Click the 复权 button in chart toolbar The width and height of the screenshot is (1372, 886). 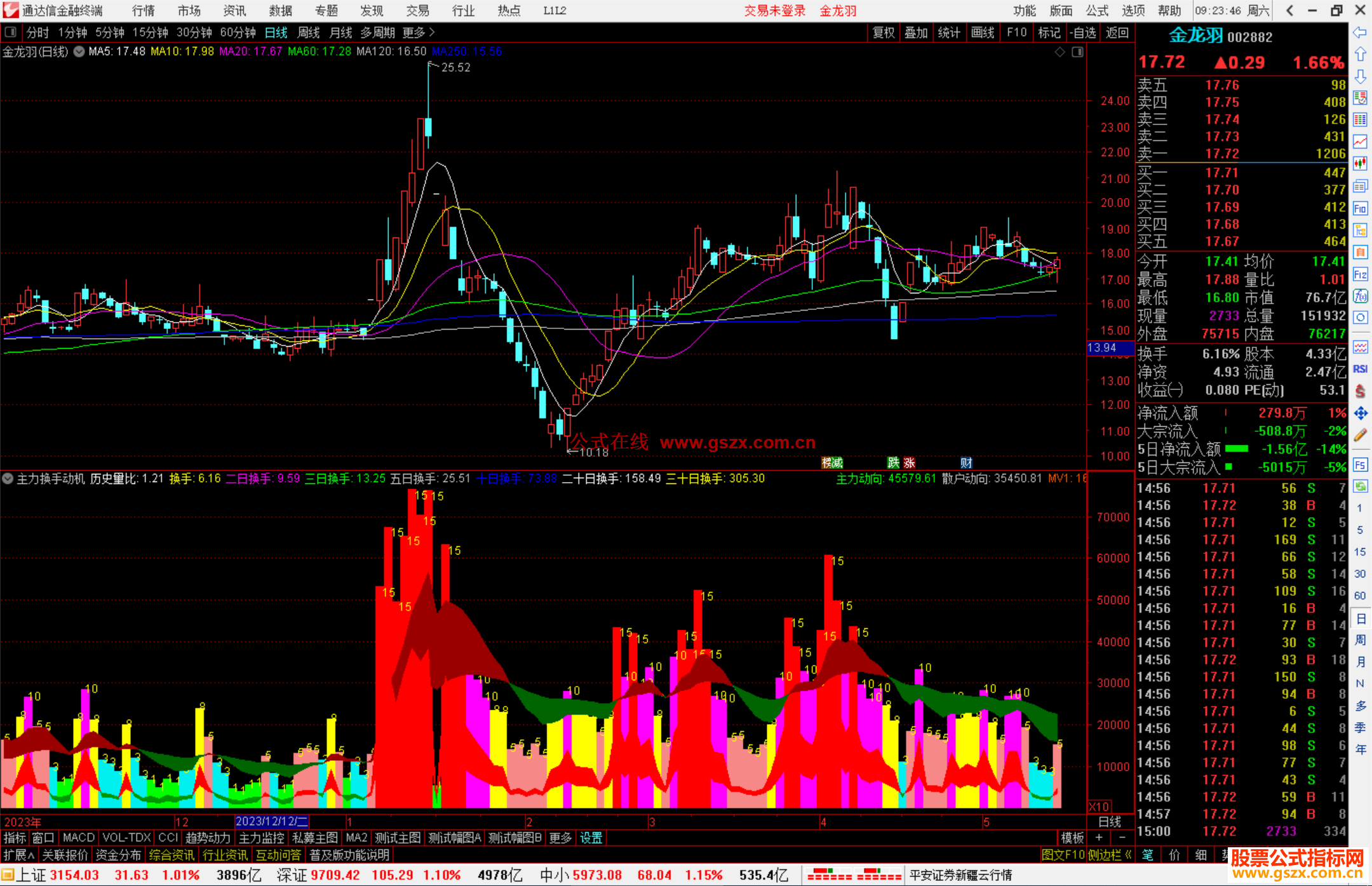pos(883,32)
